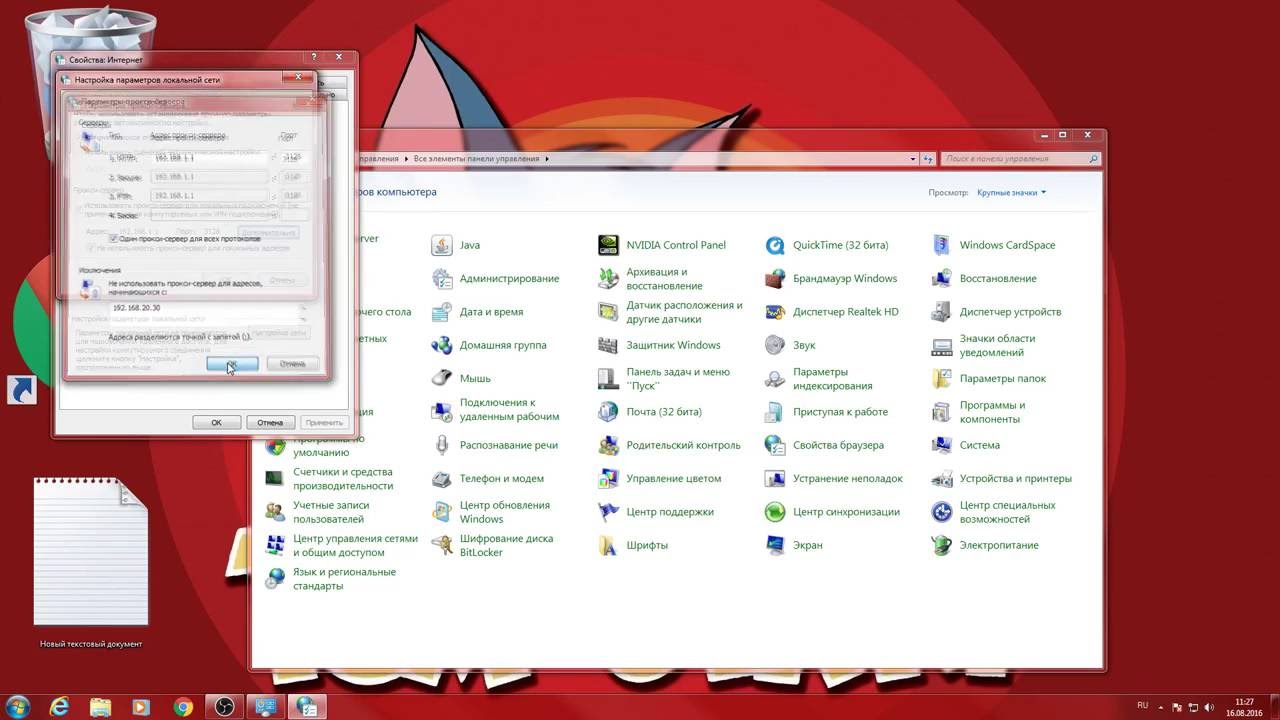
Task: Open QuickTime (32 бита) item
Action: (x=826, y=245)
